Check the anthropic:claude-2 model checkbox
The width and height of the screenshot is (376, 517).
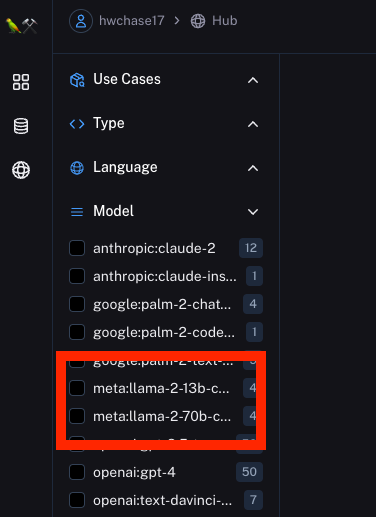click(77, 248)
